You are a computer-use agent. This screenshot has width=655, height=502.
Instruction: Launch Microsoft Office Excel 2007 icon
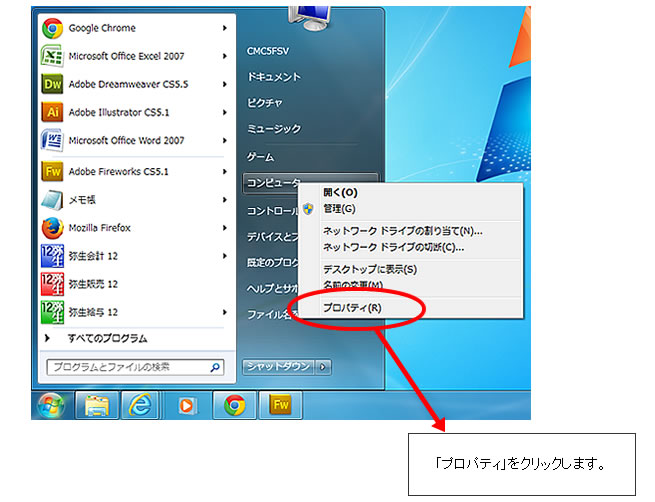coord(52,56)
